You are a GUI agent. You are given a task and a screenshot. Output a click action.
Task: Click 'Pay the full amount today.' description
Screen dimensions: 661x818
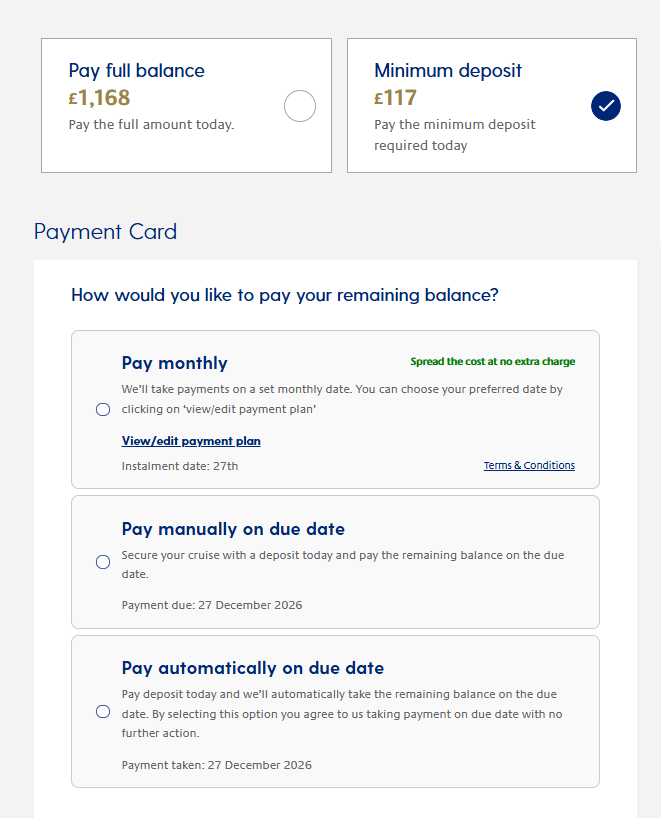pyautogui.click(x=151, y=125)
